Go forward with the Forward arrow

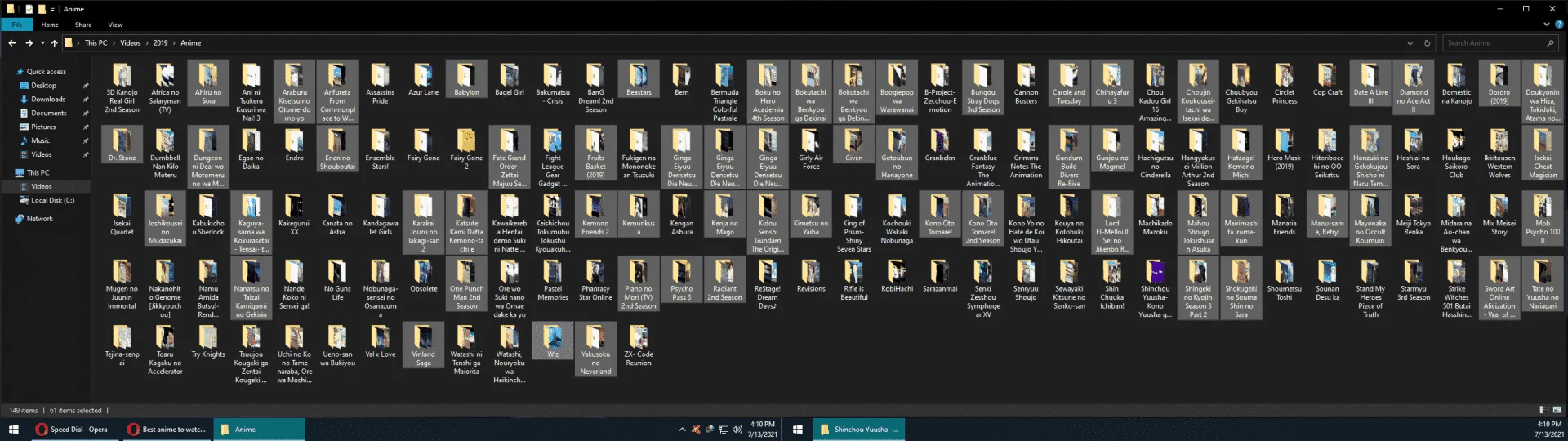pos(29,43)
